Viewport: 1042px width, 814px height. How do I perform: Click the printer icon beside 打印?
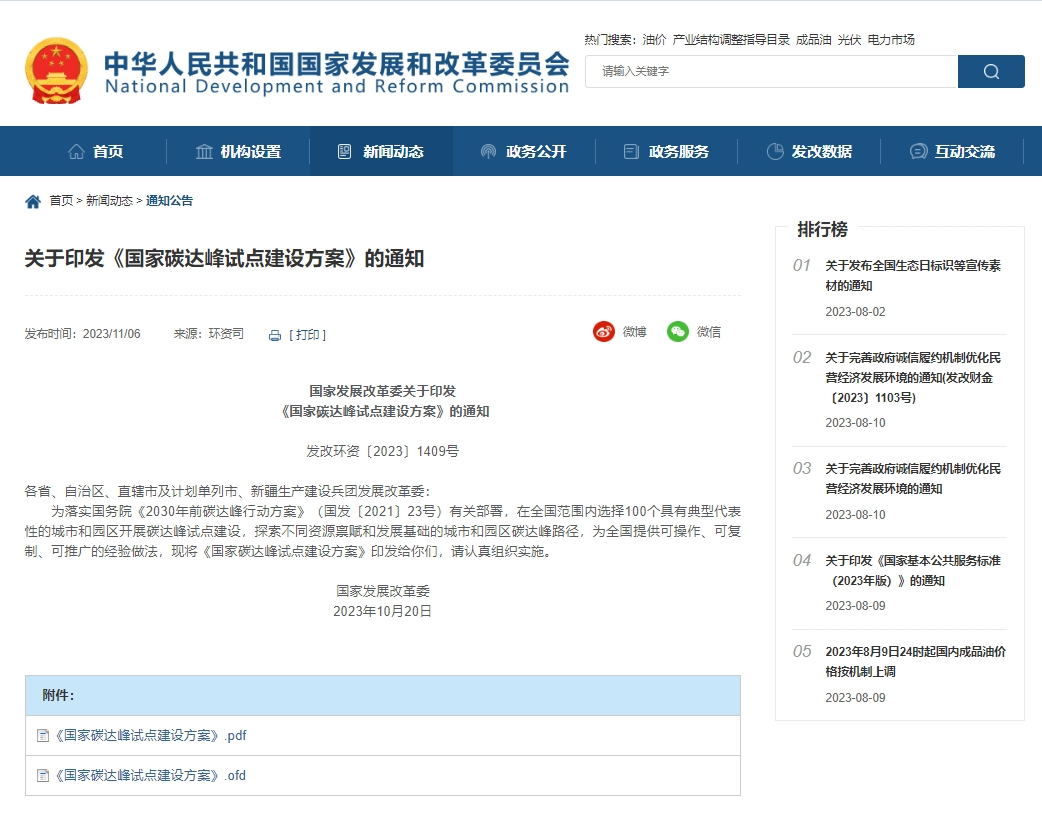(275, 335)
